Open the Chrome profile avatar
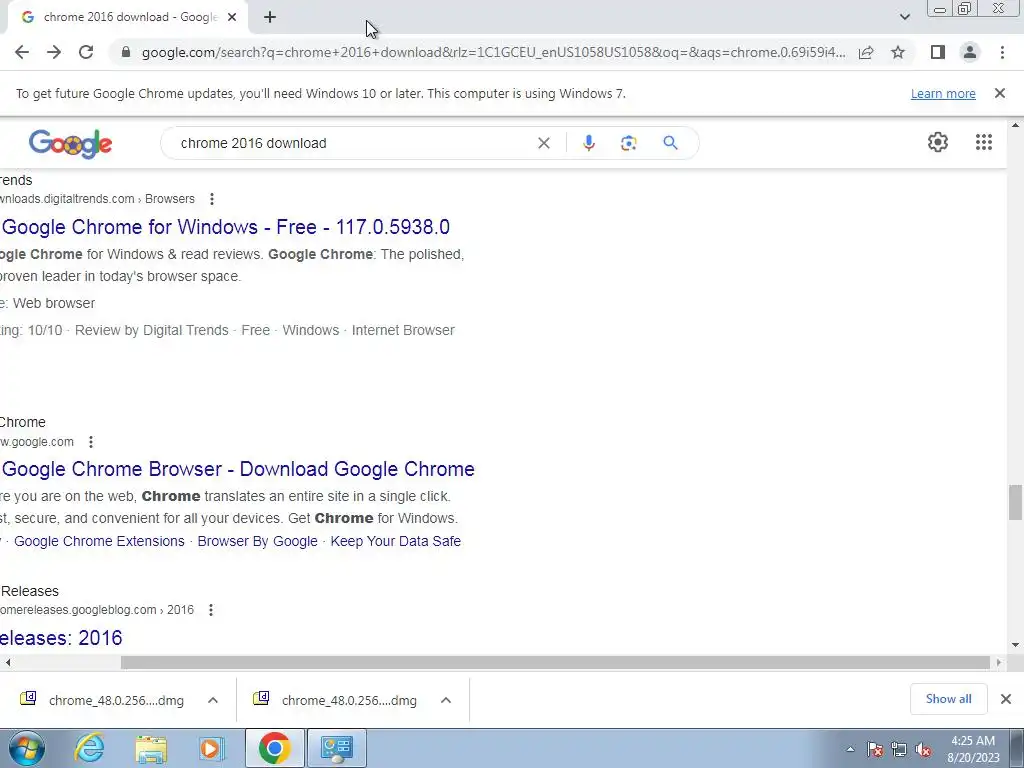Screen dimensions: 1024x768 [x=970, y=52]
